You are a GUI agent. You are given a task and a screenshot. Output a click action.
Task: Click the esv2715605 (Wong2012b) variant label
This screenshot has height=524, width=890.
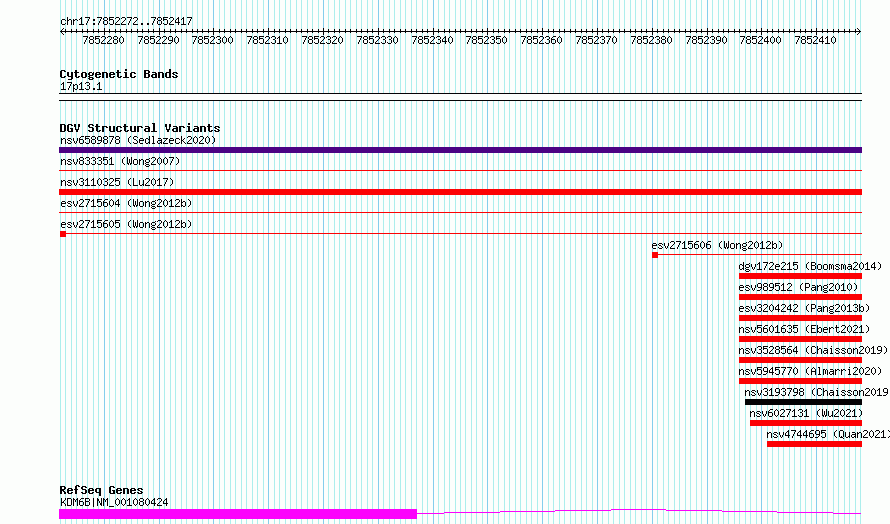coord(126,224)
